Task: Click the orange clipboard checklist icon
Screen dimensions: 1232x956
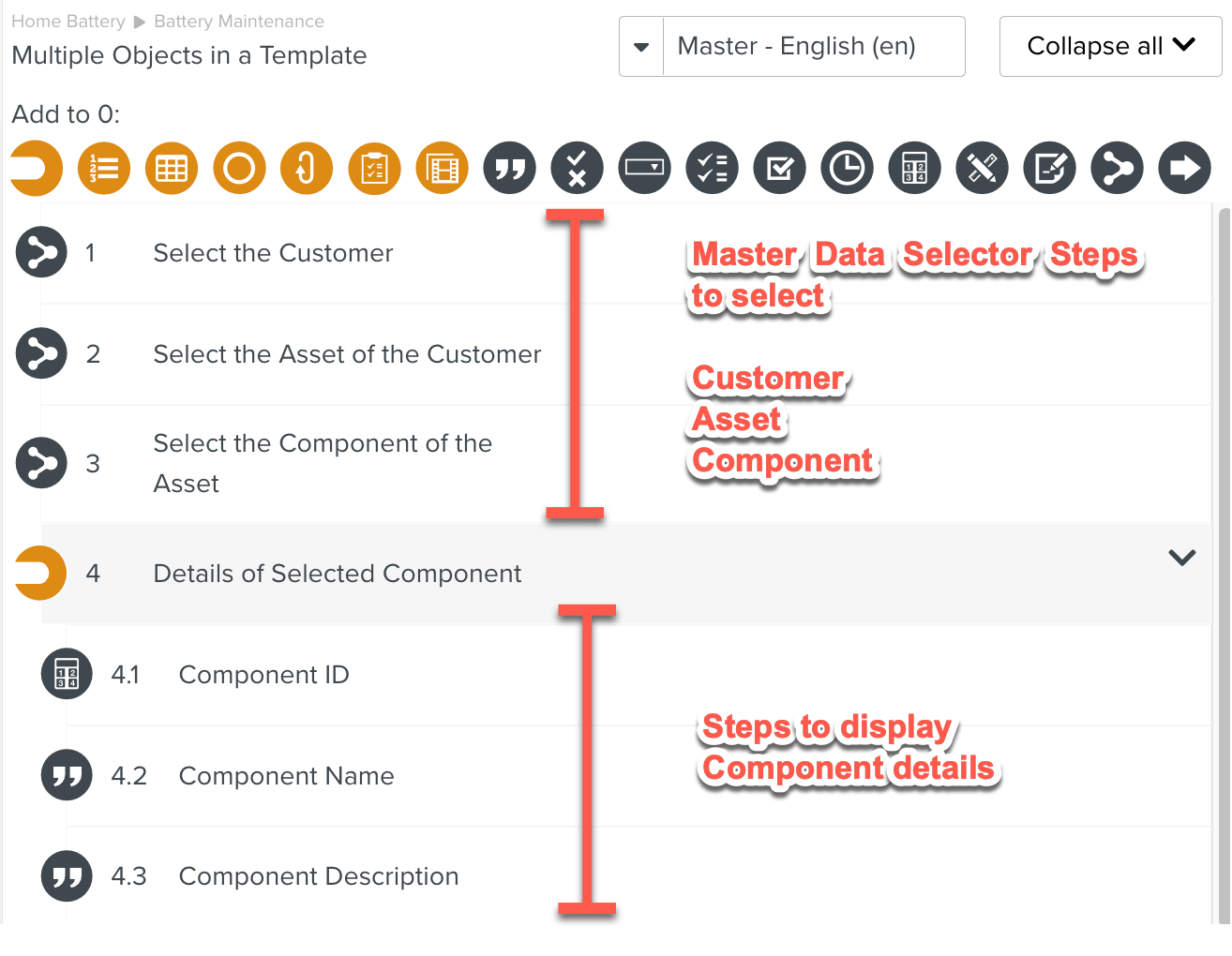Action: click(374, 169)
